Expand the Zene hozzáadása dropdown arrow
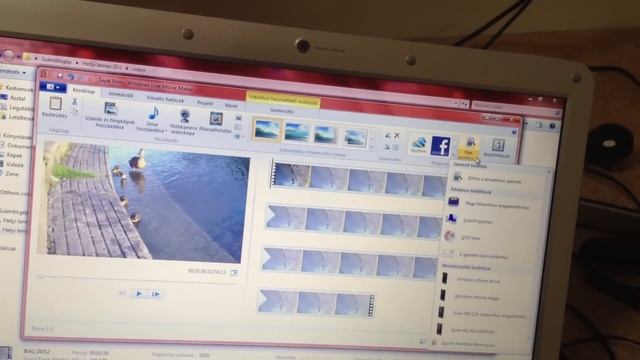This screenshot has width=640, height=360. 166,131
